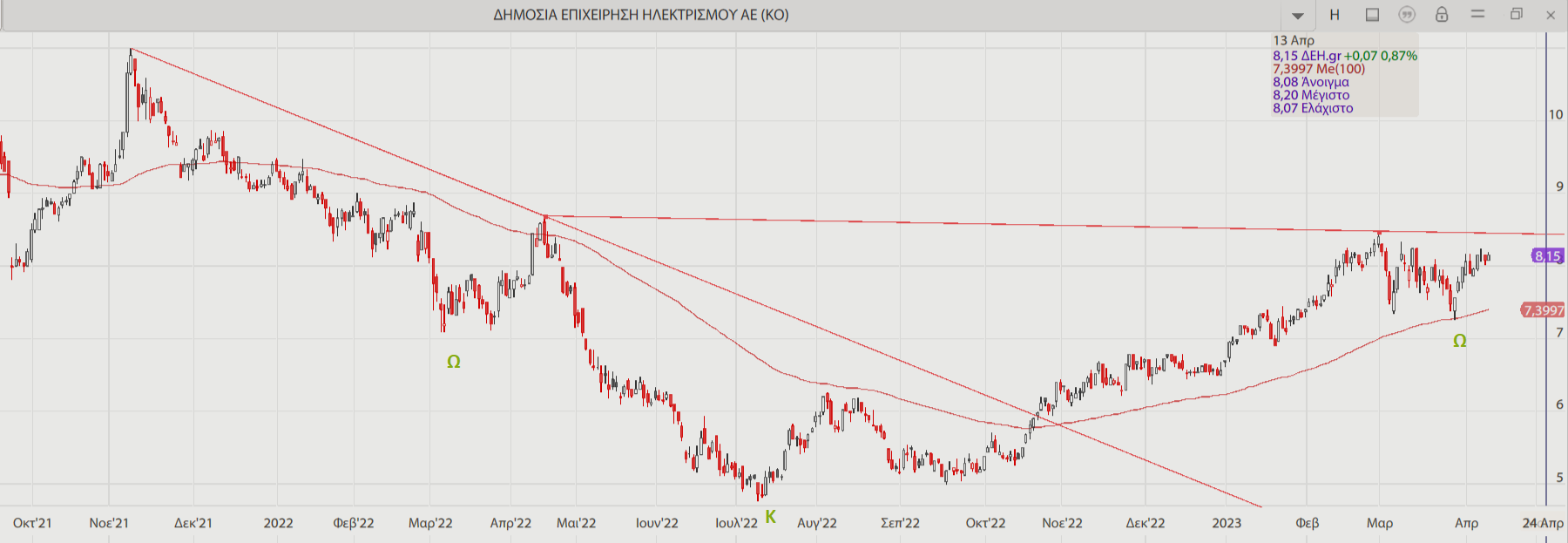Click the Ιουλ'22 date label
Image resolution: width=1568 pixels, height=543 pixels.
point(737,523)
